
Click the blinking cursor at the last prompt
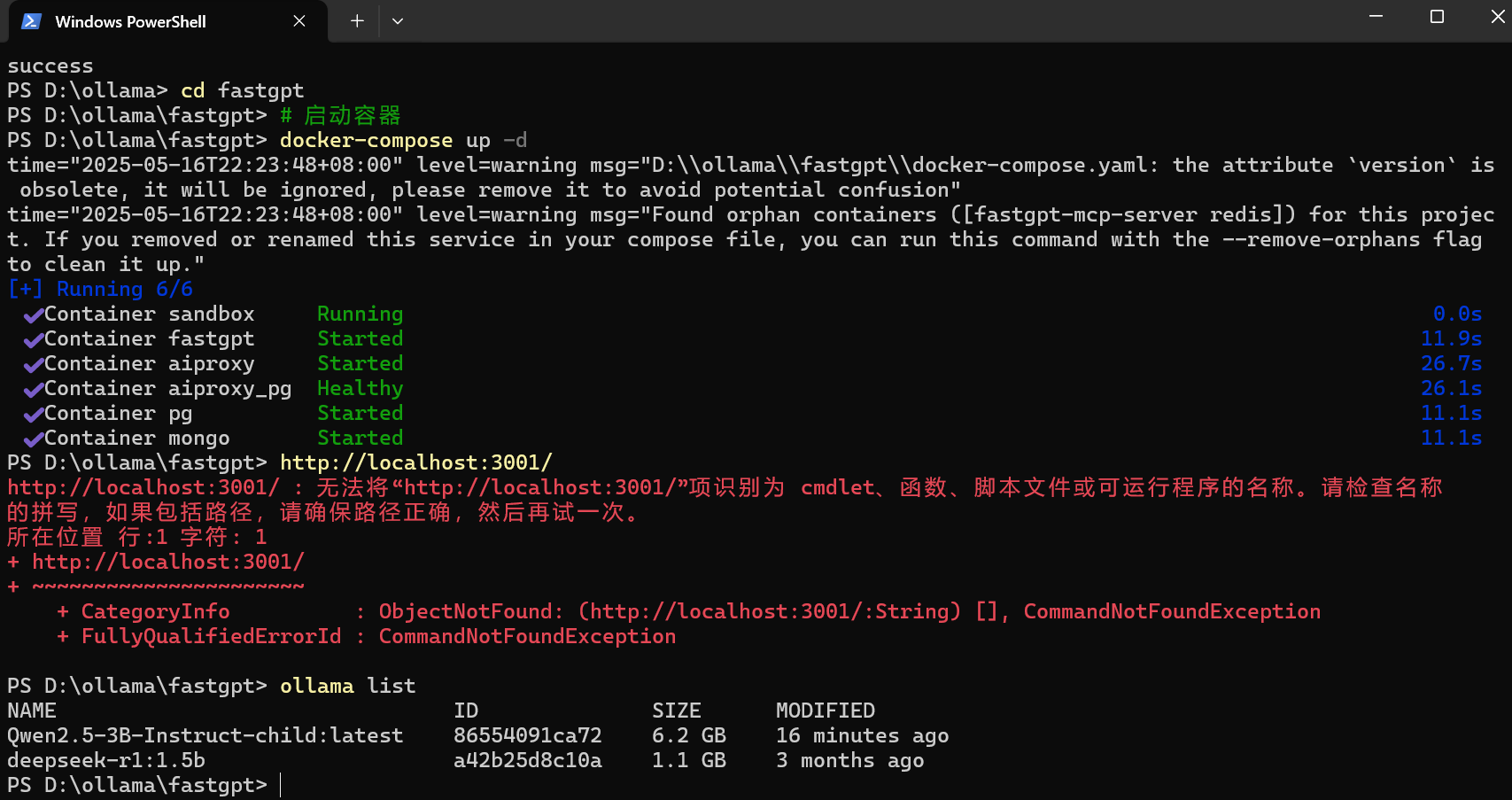(x=281, y=785)
